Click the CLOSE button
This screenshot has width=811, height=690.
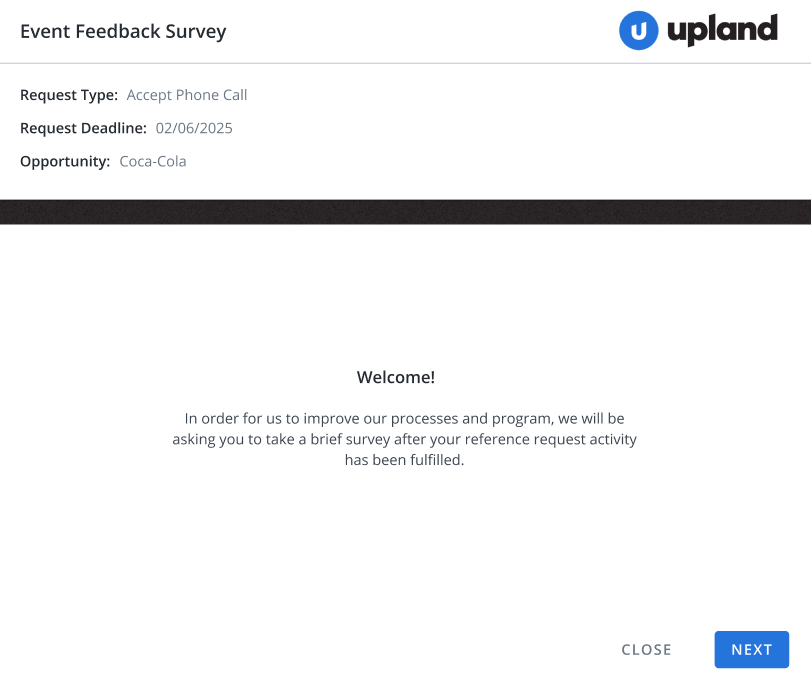[x=646, y=650]
